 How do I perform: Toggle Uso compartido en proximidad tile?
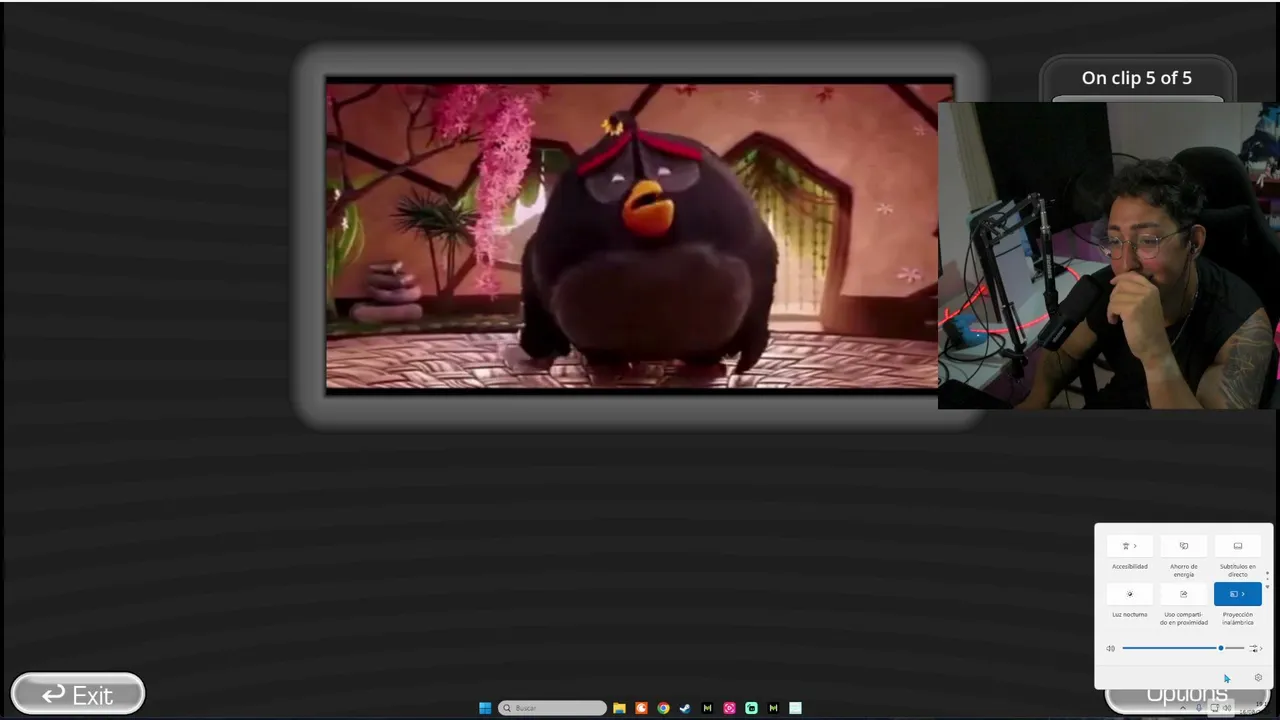point(1184,594)
